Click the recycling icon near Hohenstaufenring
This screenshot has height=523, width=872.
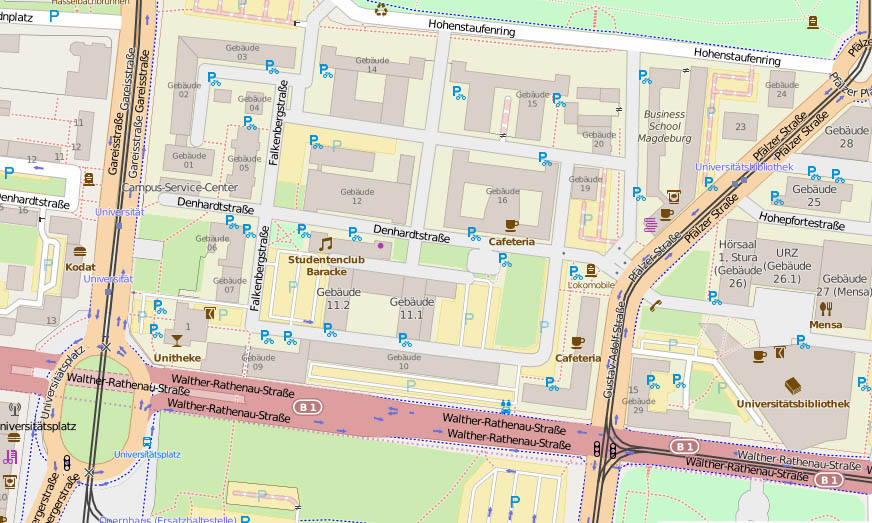(x=381, y=9)
